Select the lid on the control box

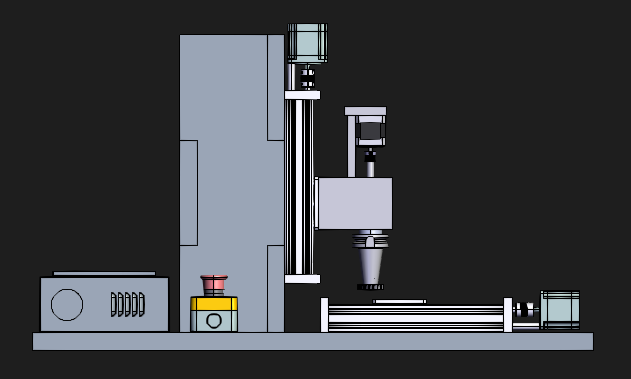[104, 274]
